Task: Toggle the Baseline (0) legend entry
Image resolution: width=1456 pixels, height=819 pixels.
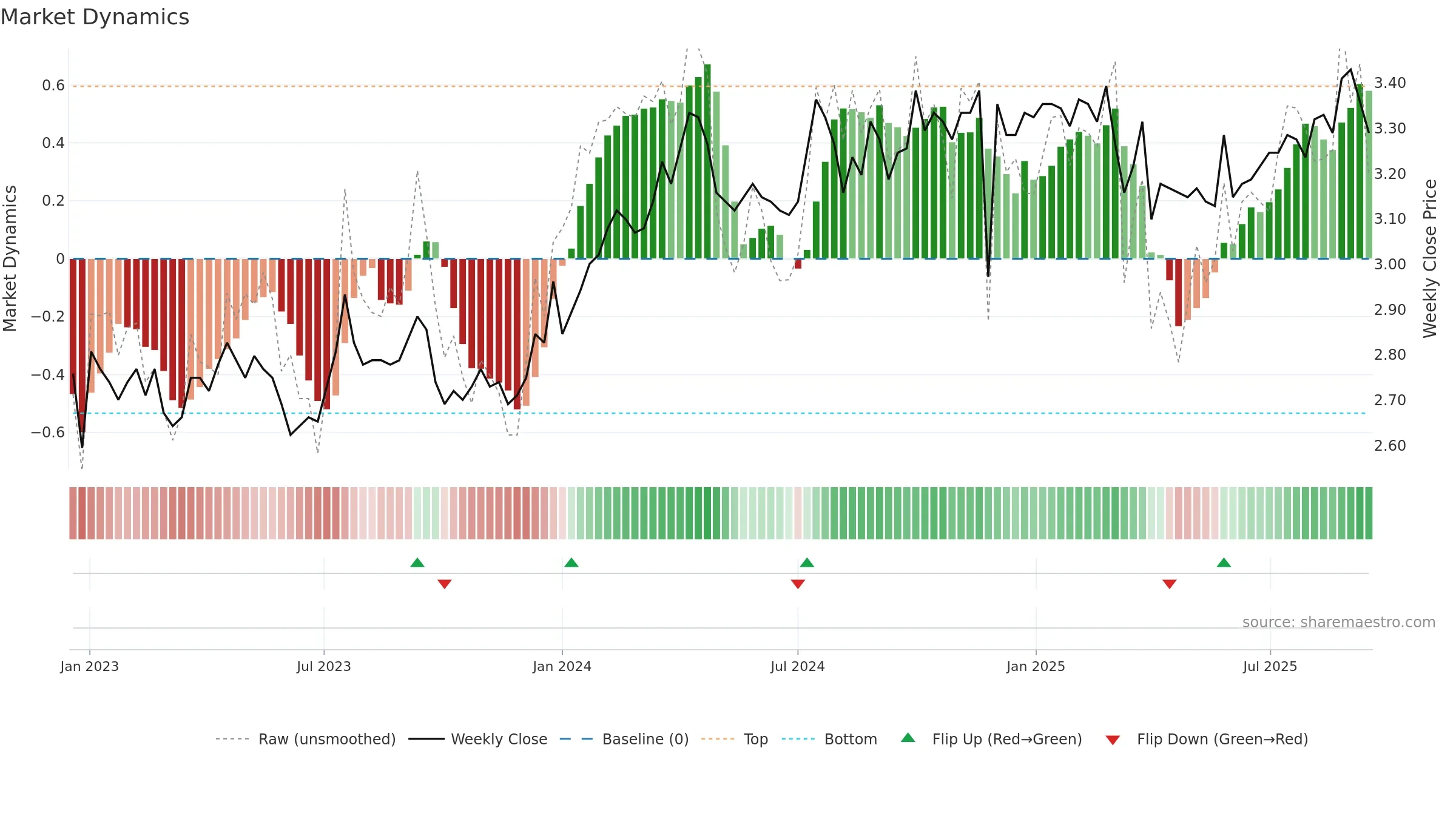Action: [x=624, y=739]
